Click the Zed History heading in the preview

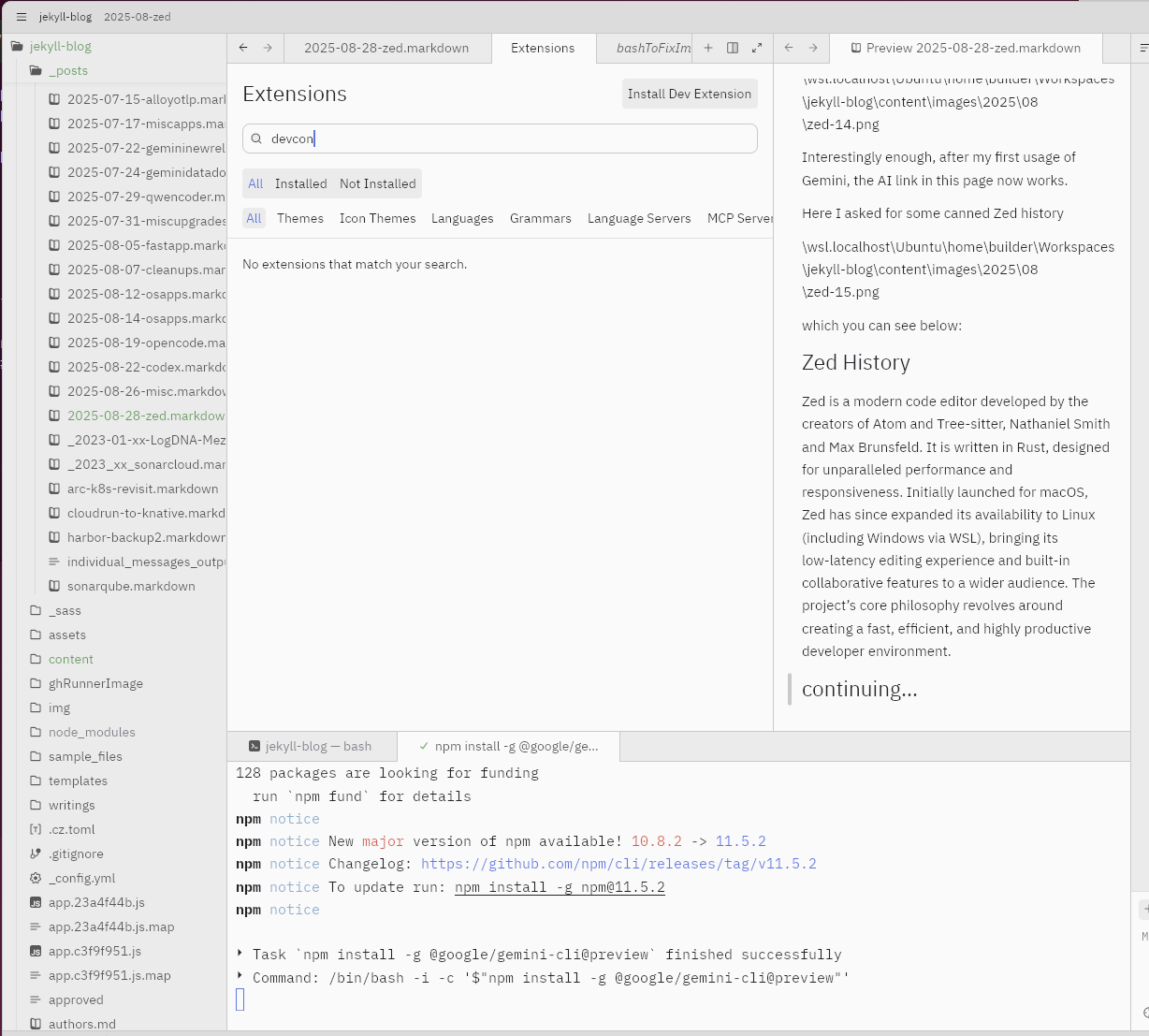coord(856,363)
